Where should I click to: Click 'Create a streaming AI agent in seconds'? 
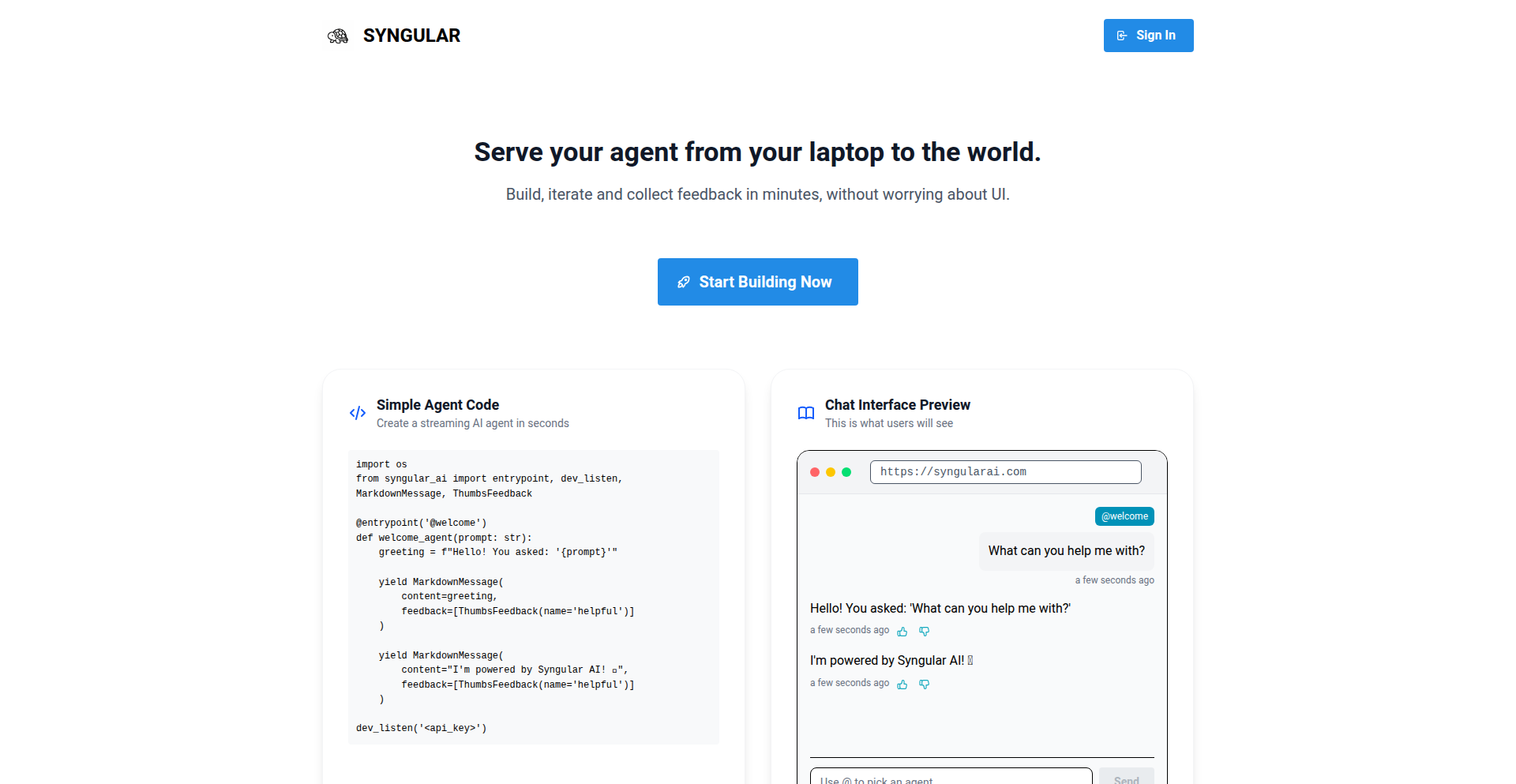click(472, 423)
